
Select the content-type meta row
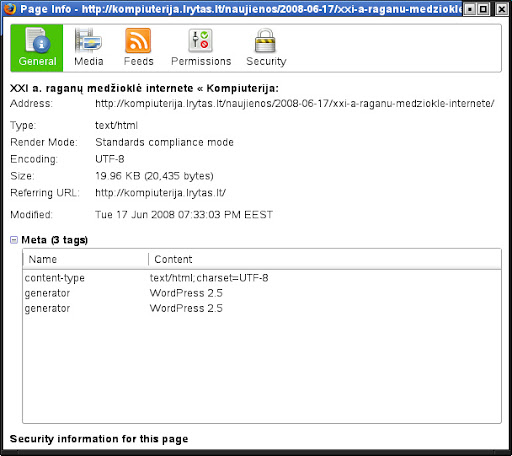point(262,278)
